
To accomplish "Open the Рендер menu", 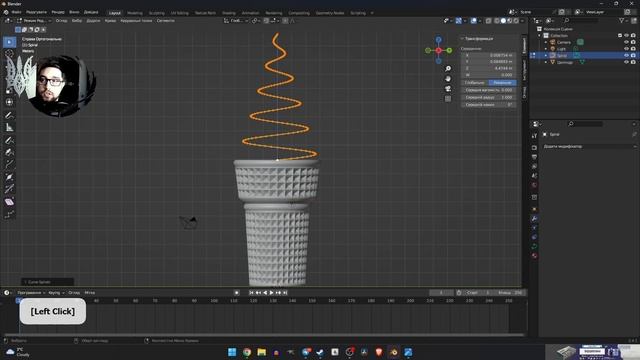I will point(58,12).
